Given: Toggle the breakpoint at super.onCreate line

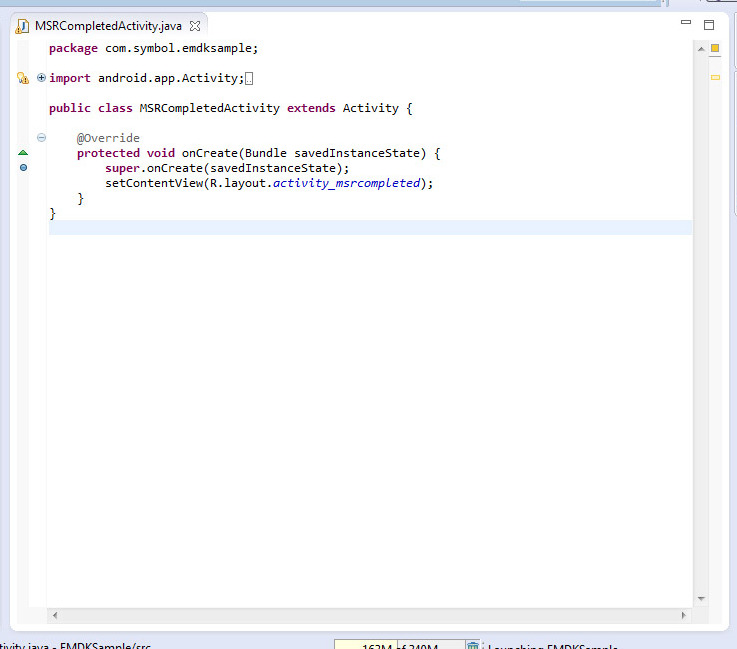Looking at the screenshot, I should tap(23, 168).
